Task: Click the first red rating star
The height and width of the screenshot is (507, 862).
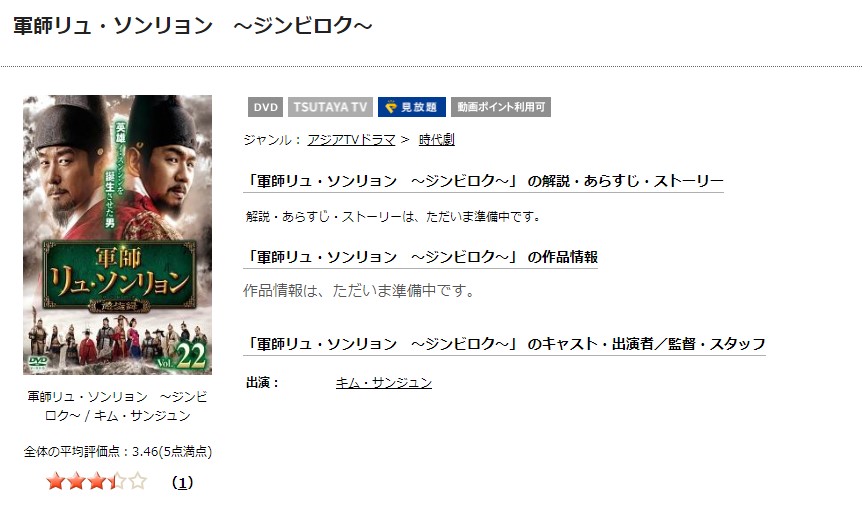Action: coord(56,482)
